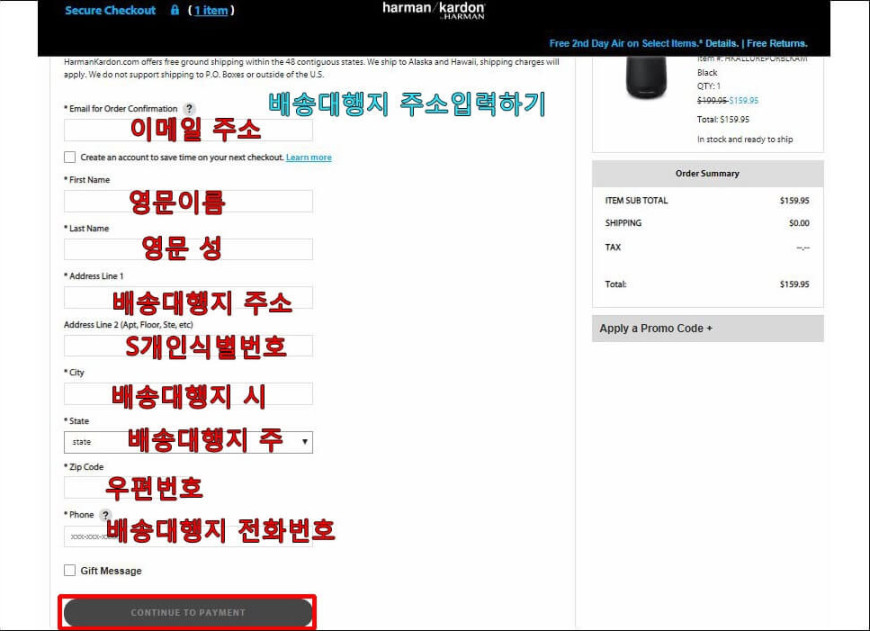Open the State dropdown
The image size is (870, 631).
pos(188,442)
